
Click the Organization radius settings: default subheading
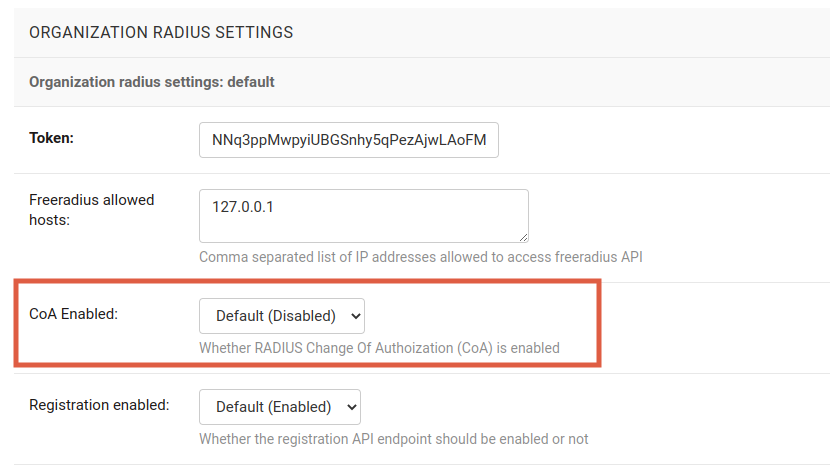click(152, 82)
